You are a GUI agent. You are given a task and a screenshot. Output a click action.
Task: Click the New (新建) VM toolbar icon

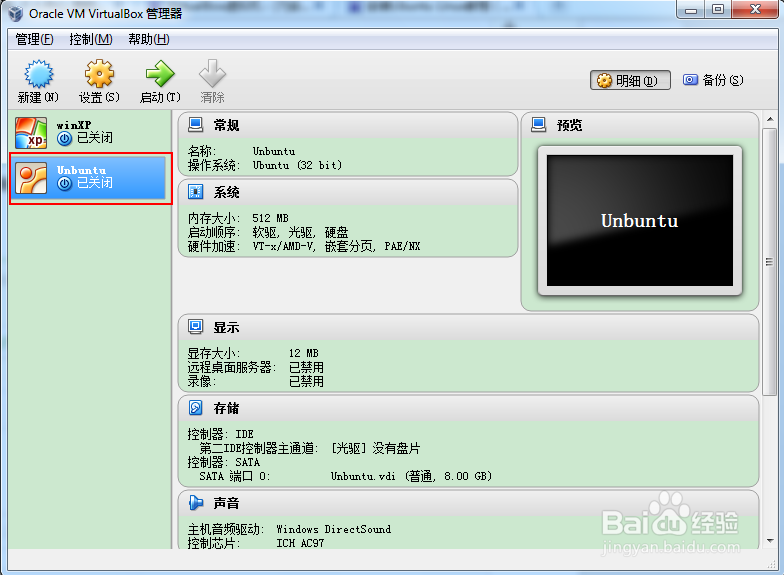(x=38, y=74)
